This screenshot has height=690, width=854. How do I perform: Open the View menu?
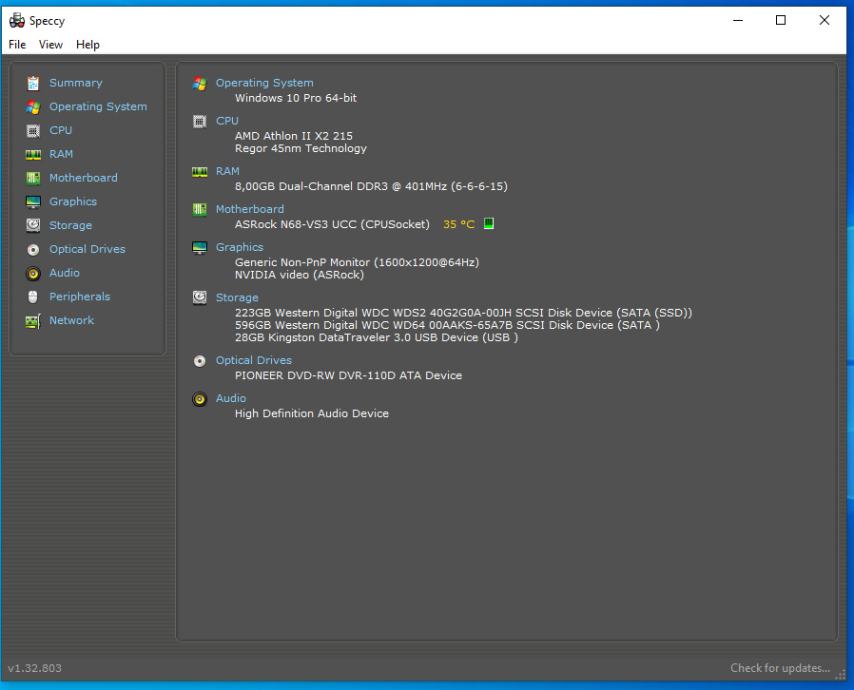coord(51,45)
